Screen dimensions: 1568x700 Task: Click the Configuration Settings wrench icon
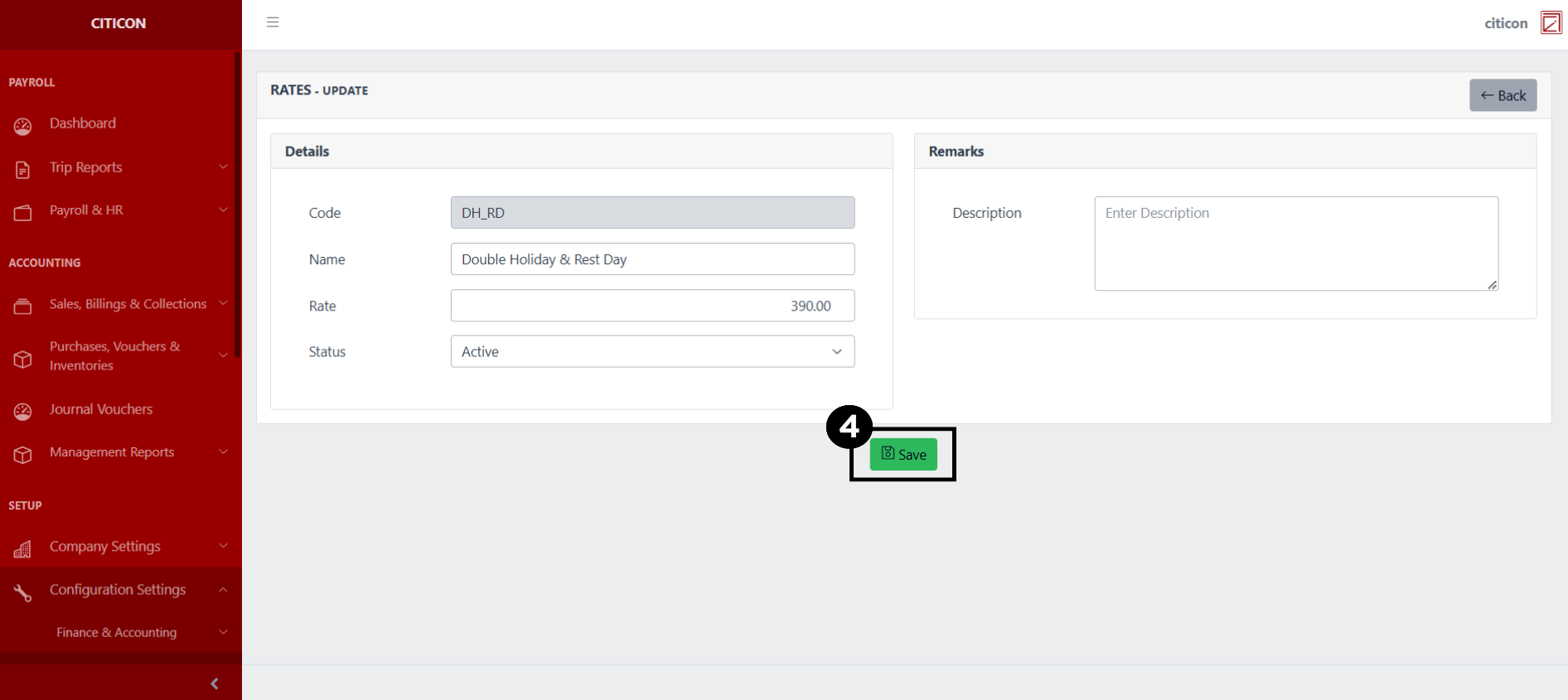tap(22, 592)
